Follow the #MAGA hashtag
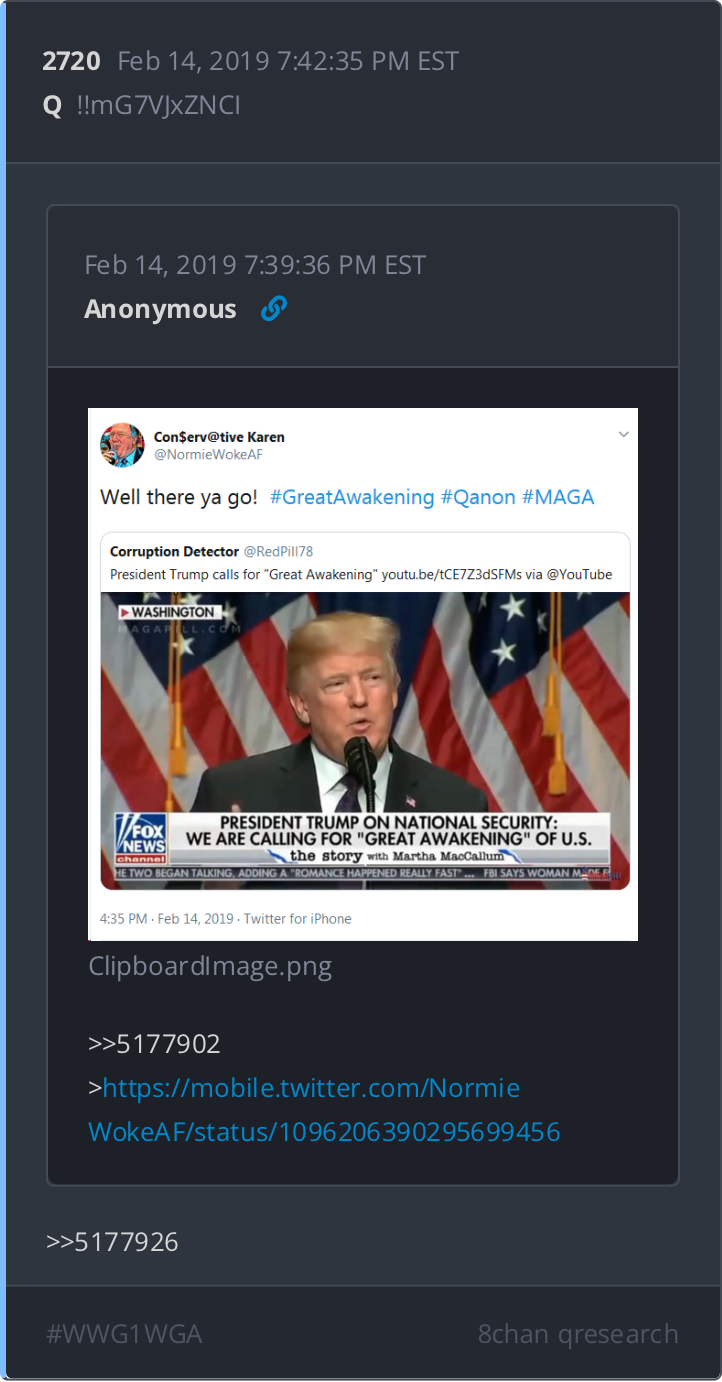Screen dimensions: 722x1382 tap(558, 497)
